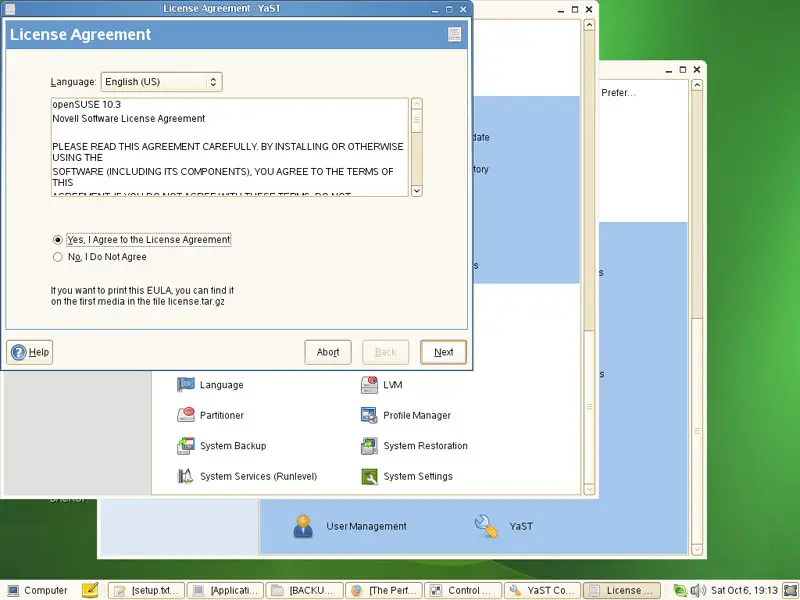Switch to Applicati... taskbar window
This screenshot has height=600, width=800.
pos(226,590)
